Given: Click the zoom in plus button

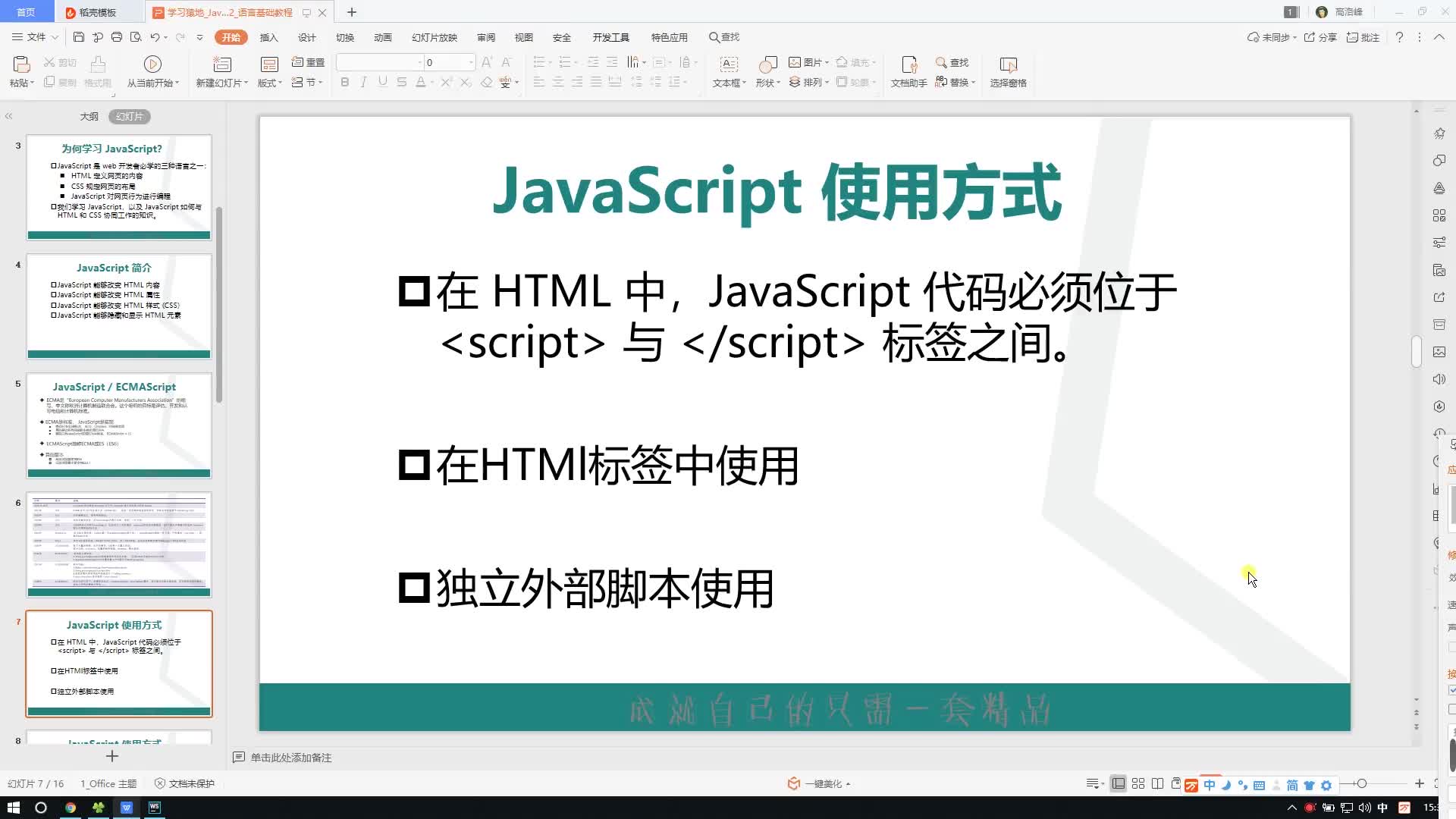Looking at the screenshot, I should (1420, 783).
